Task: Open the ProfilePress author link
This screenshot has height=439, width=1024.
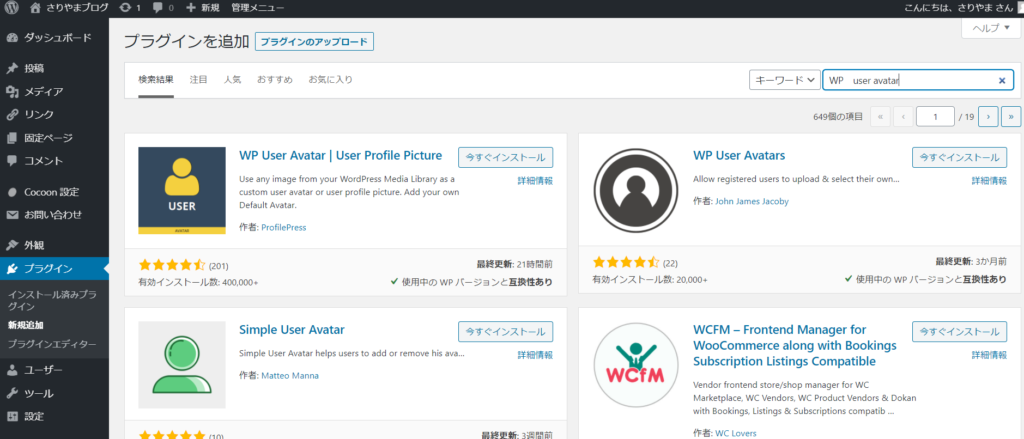Action: [x=283, y=227]
